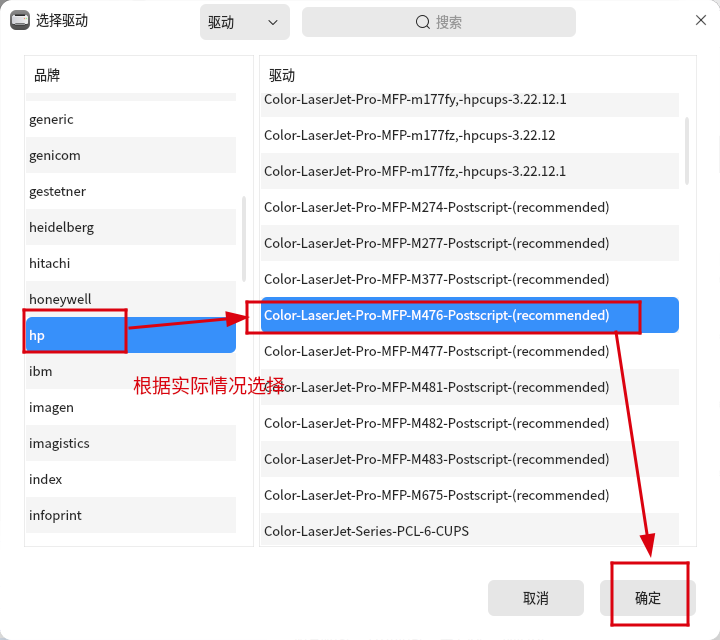Image resolution: width=720 pixels, height=640 pixels.
Task: Close the driver selection dialog
Action: tap(701, 20)
